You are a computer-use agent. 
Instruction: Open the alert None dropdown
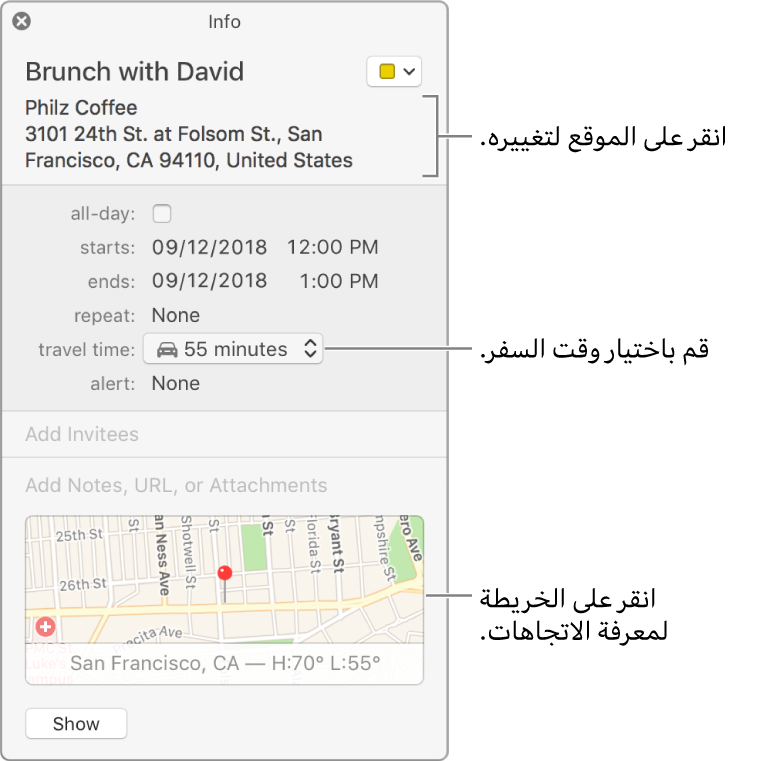pos(176,383)
